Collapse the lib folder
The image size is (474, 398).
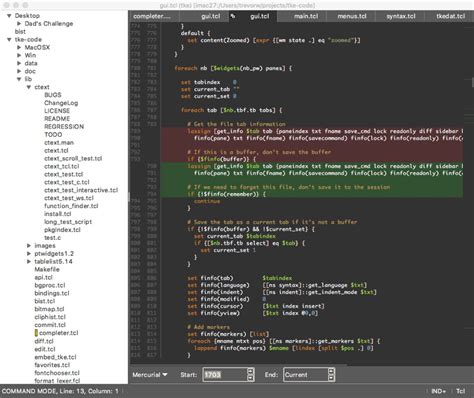[19, 79]
